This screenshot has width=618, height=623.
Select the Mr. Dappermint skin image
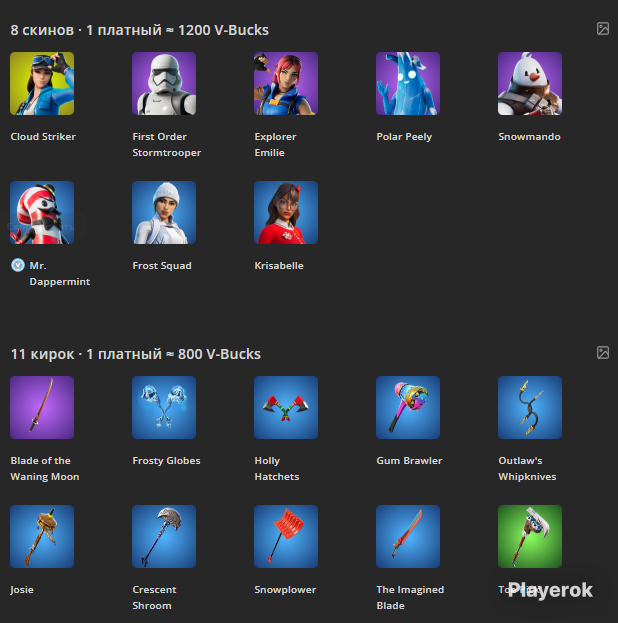tap(42, 213)
